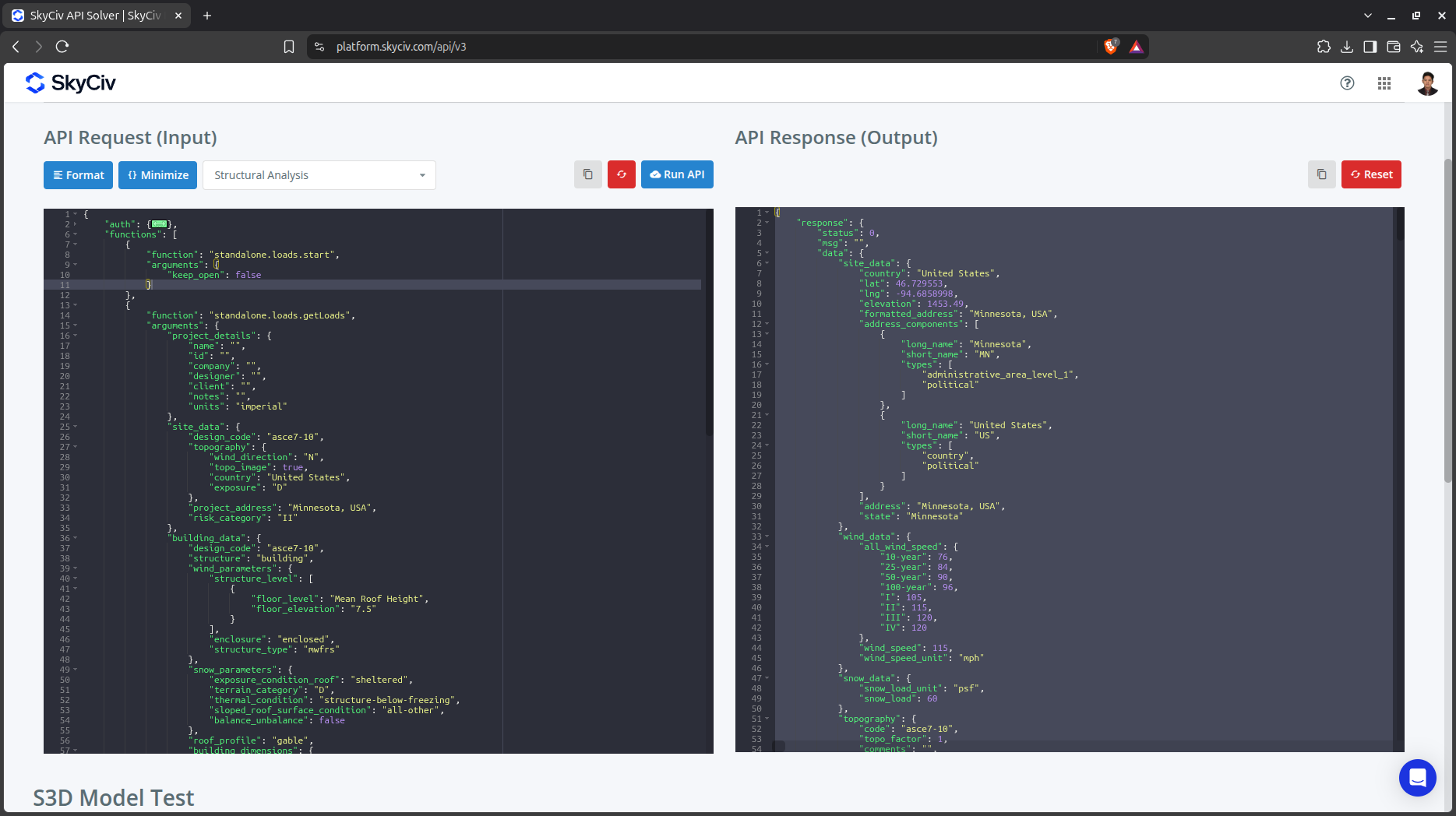This screenshot has height=816, width=1456.
Task: Click the "wind_speed_unit" key in the output
Action: tap(904, 658)
